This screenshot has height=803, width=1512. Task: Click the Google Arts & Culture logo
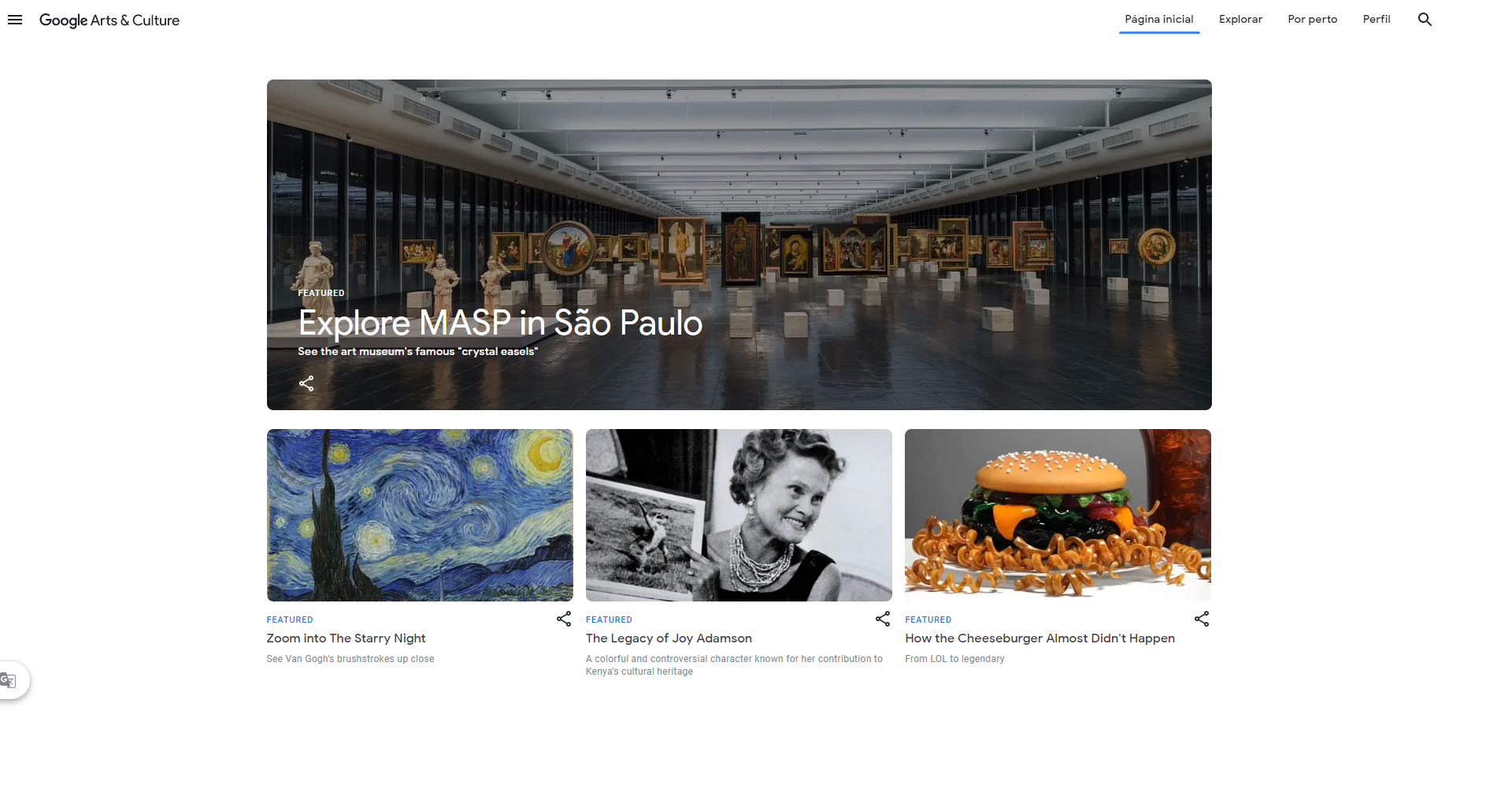pos(109,20)
